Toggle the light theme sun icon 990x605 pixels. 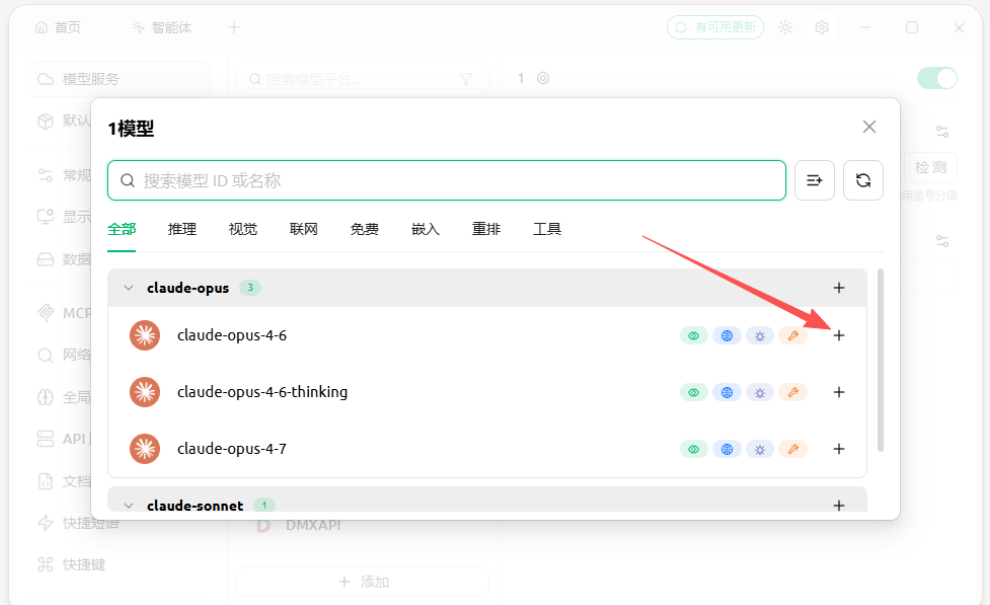click(x=785, y=28)
